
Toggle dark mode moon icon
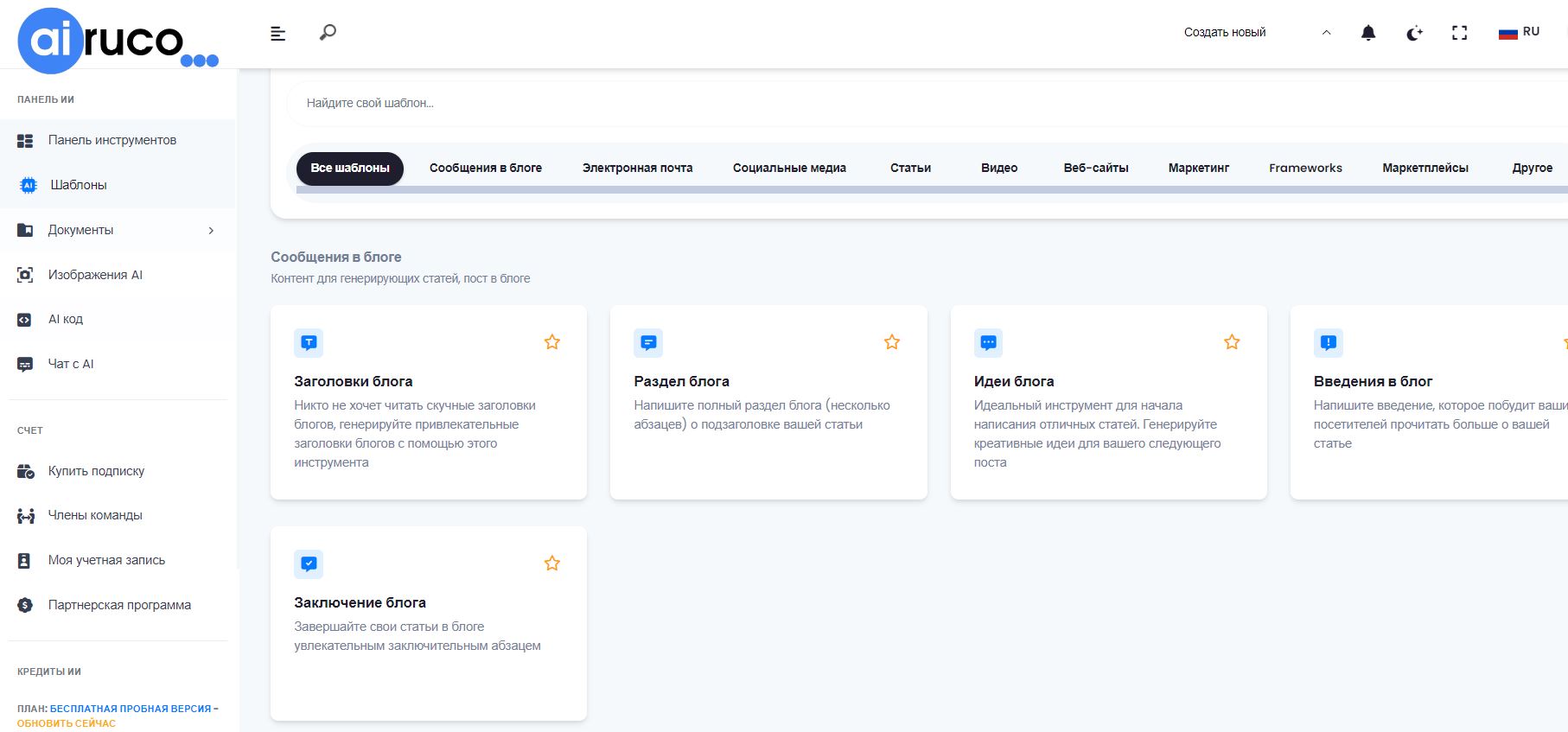tap(1414, 33)
